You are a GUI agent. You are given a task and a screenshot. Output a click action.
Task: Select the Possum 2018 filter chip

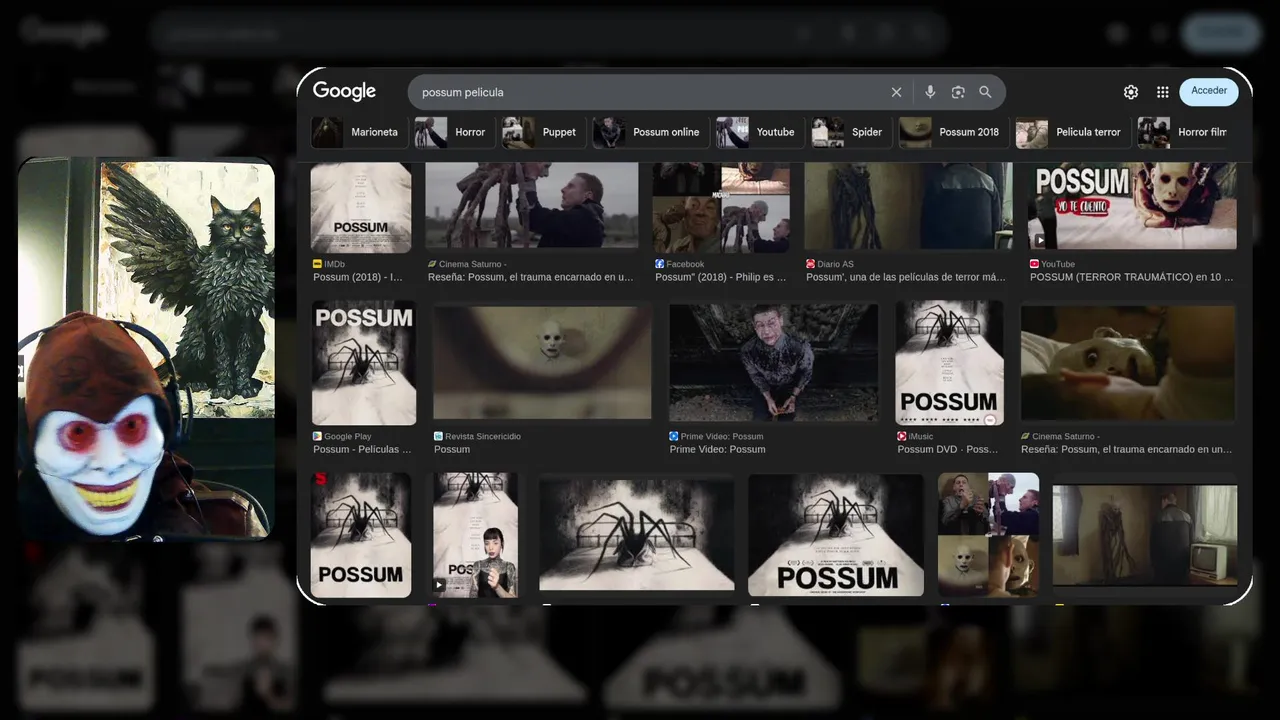953,132
